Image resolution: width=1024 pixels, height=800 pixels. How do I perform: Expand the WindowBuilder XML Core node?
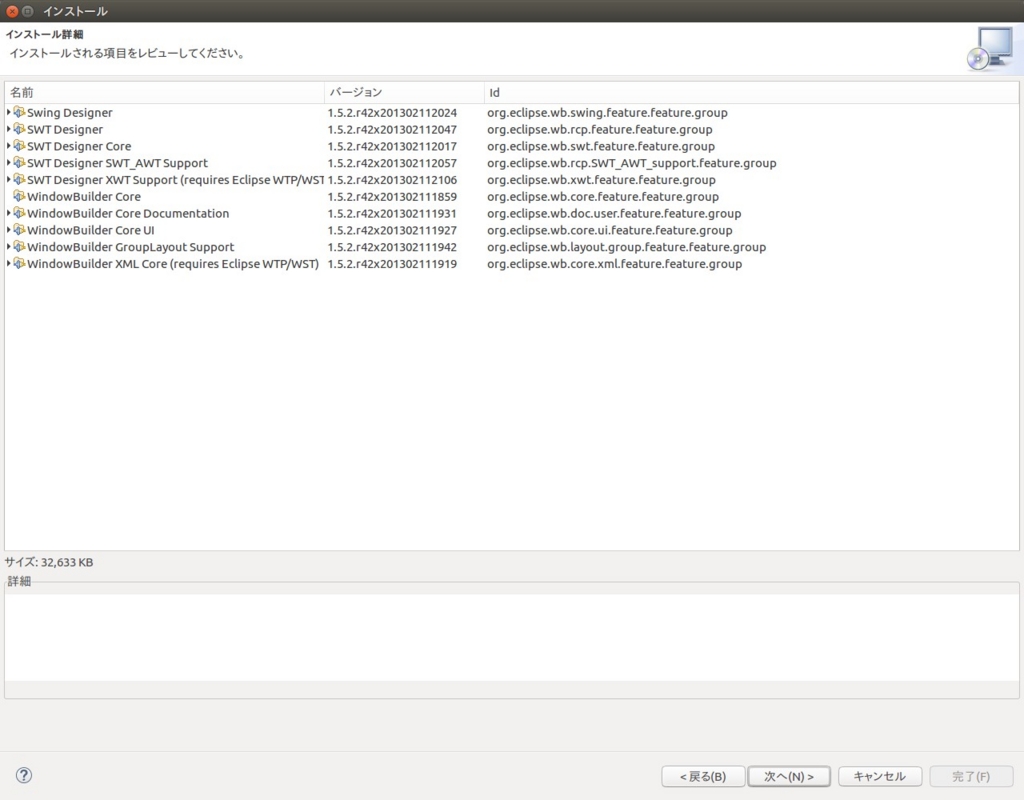click(8, 264)
